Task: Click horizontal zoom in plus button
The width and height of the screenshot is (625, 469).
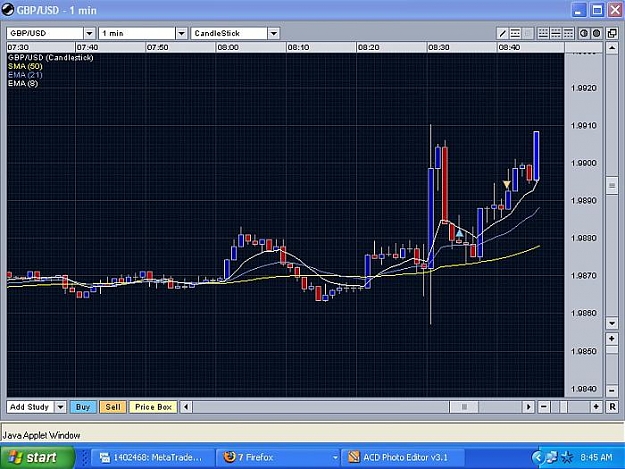Action: (596, 407)
